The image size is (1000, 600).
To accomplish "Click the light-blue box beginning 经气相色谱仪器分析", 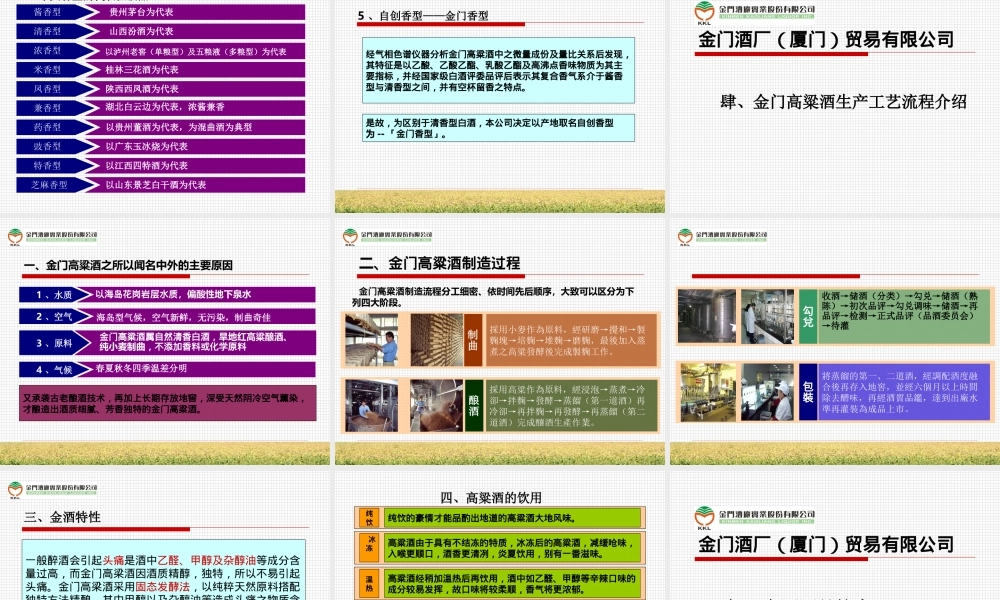I will point(498,70).
